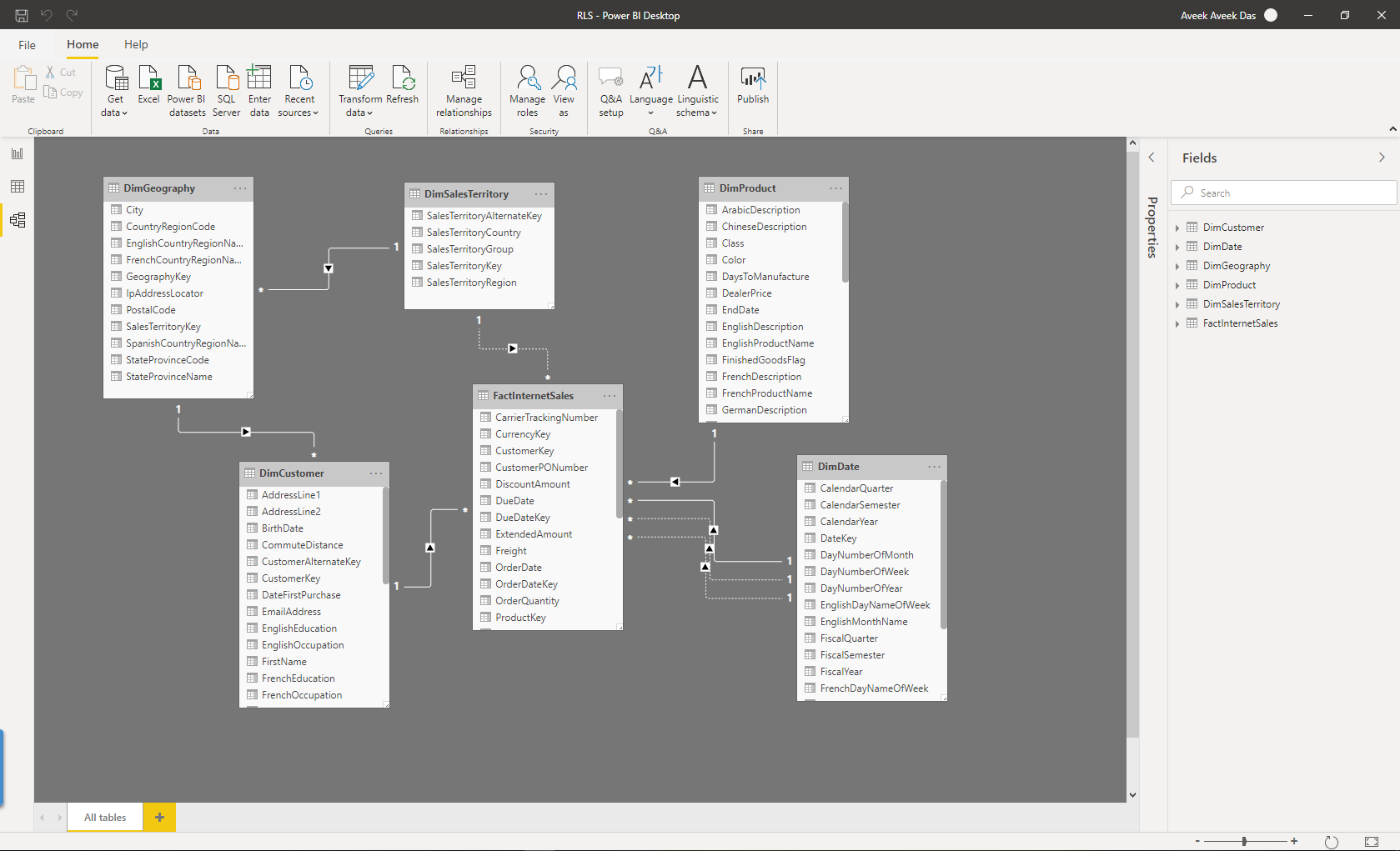1400x851 pixels.
Task: Click View as roles
Action: point(565,92)
